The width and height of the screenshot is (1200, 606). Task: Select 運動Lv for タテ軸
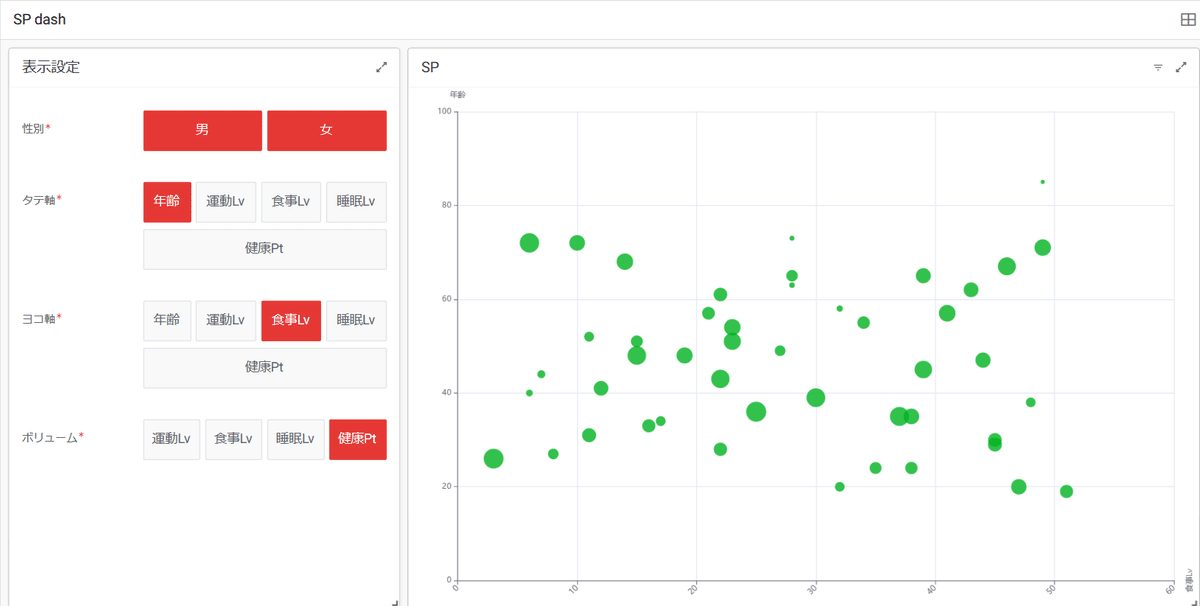(x=226, y=201)
